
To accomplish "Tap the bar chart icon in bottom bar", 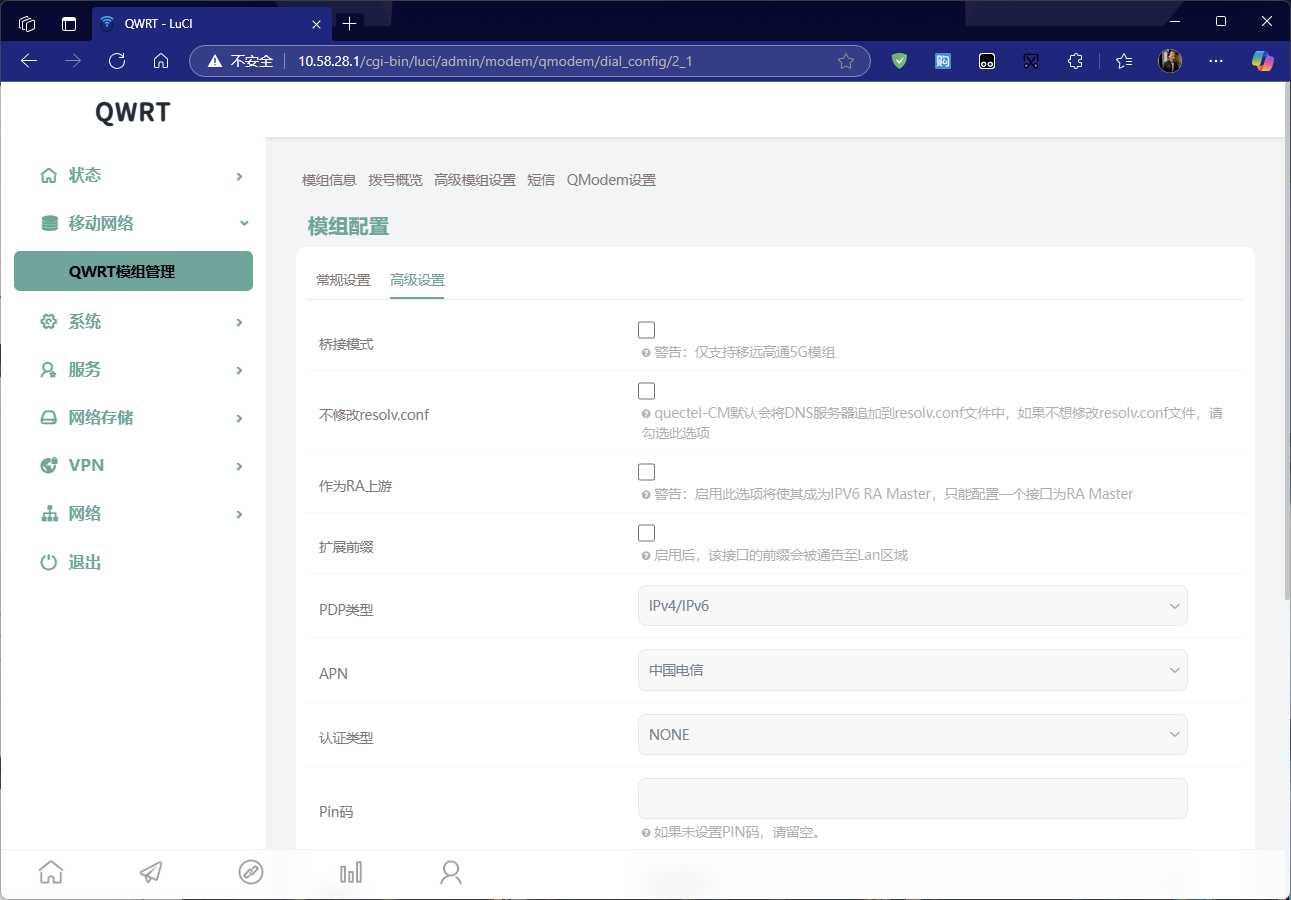I will pyautogui.click(x=351, y=872).
